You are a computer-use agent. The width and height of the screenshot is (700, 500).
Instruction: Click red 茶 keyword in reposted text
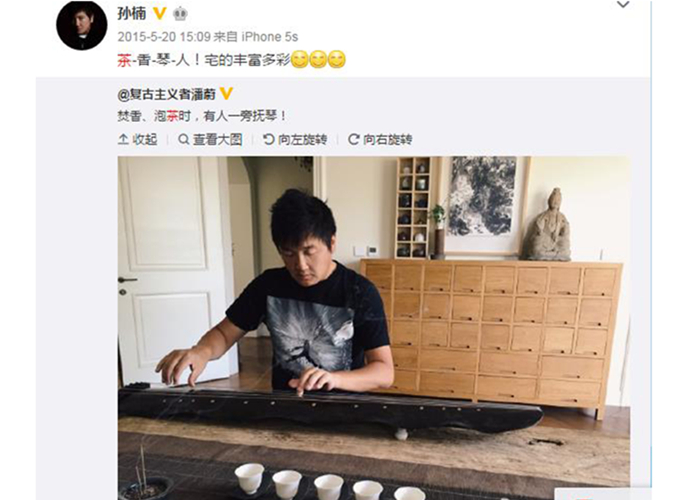click(x=172, y=117)
